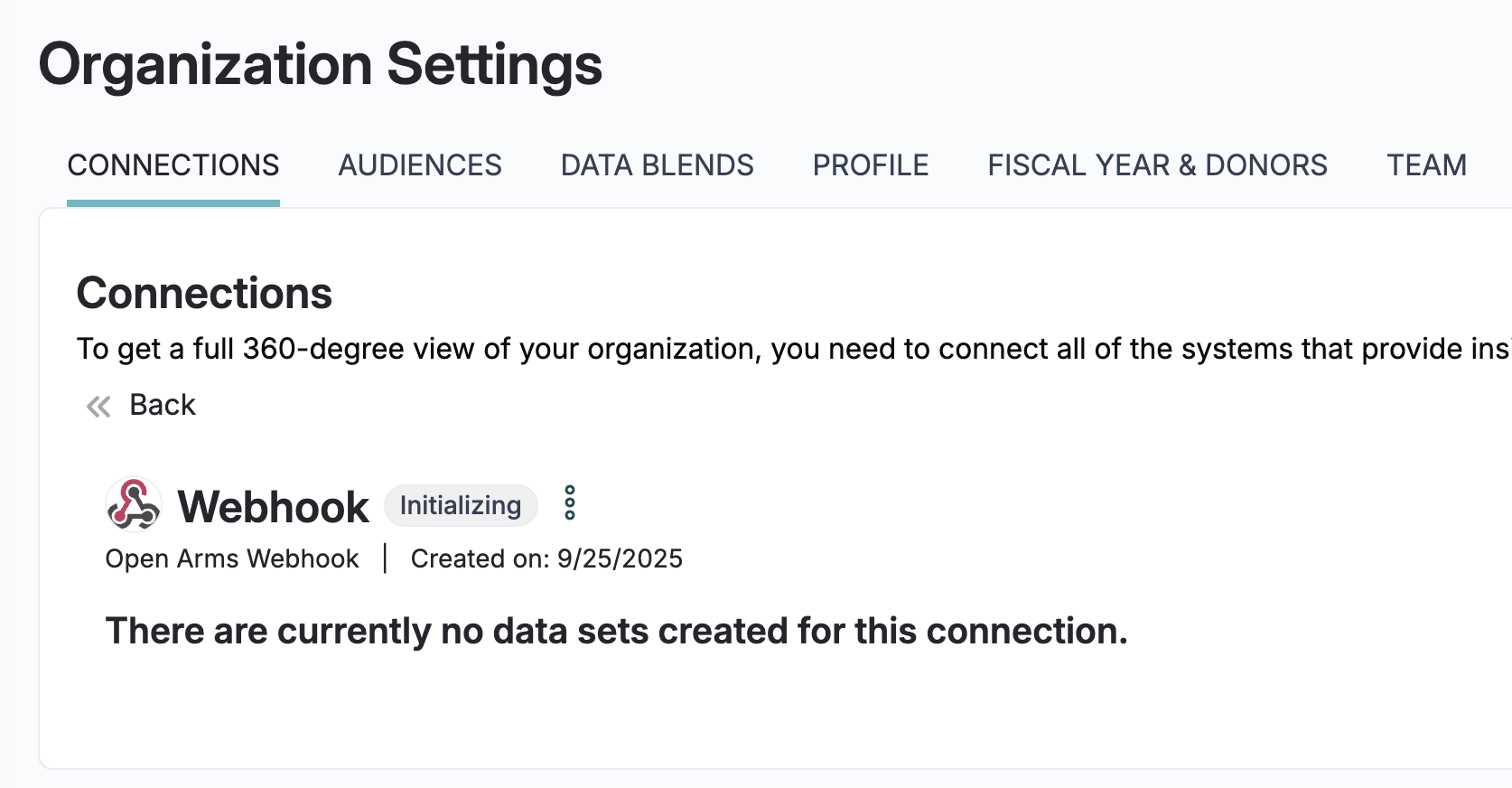Click the divider between name and date
The height and width of the screenshot is (788, 1512).
385,558
